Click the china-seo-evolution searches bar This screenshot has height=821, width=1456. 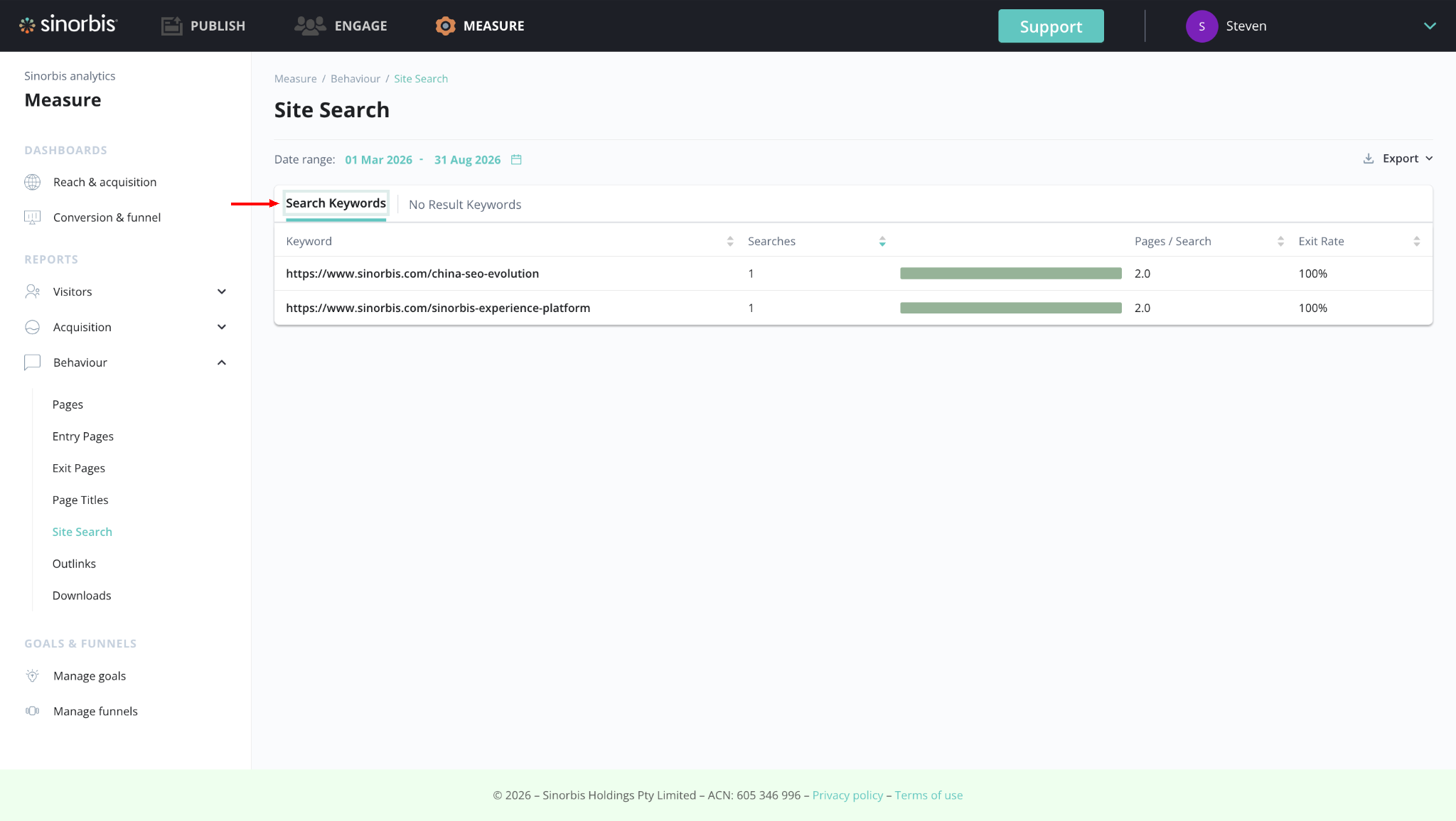pos(1011,274)
